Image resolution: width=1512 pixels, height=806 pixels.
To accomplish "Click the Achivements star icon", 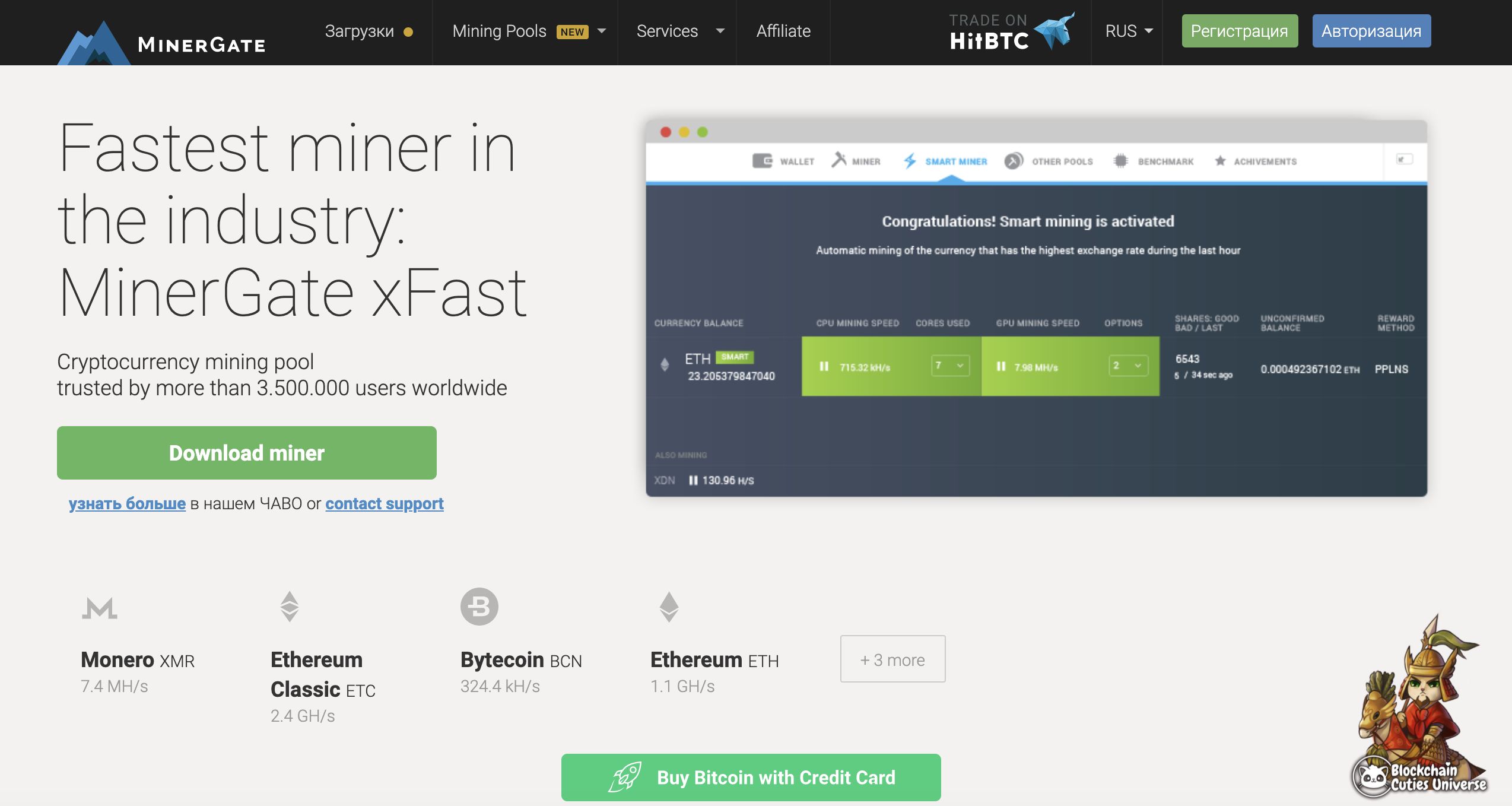I will point(1220,161).
